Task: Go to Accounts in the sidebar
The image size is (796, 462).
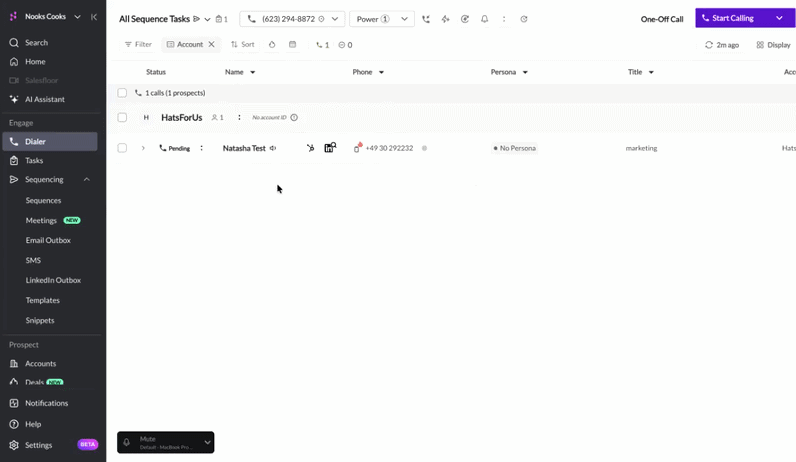Action: point(41,364)
